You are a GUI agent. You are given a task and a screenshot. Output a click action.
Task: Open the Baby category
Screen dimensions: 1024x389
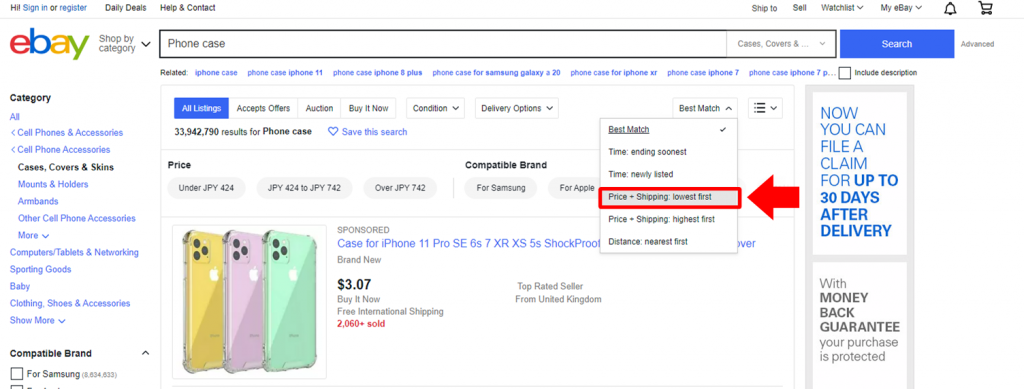[x=20, y=286]
